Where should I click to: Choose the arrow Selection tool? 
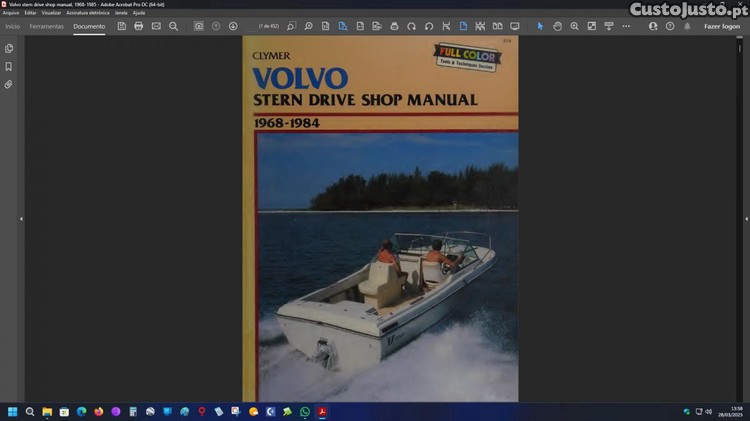tap(541, 26)
